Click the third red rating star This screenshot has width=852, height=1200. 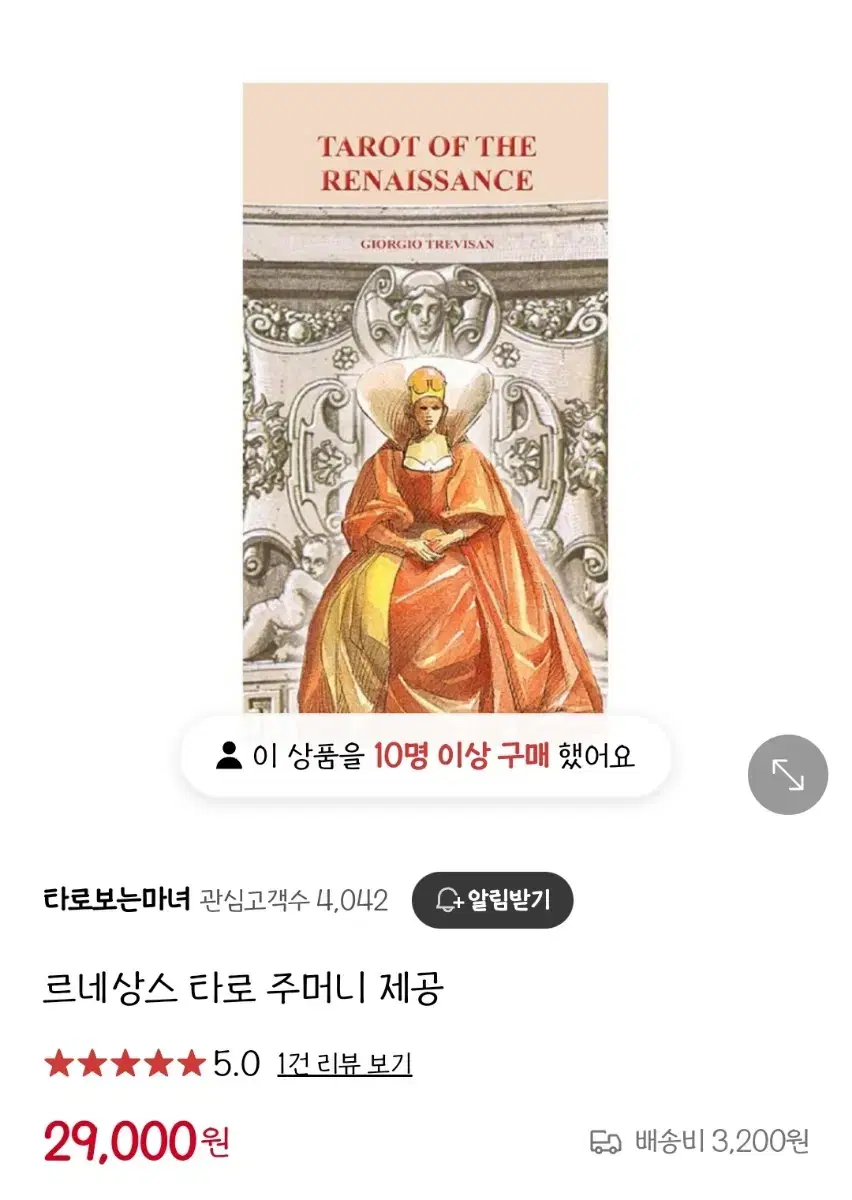coord(125,1063)
